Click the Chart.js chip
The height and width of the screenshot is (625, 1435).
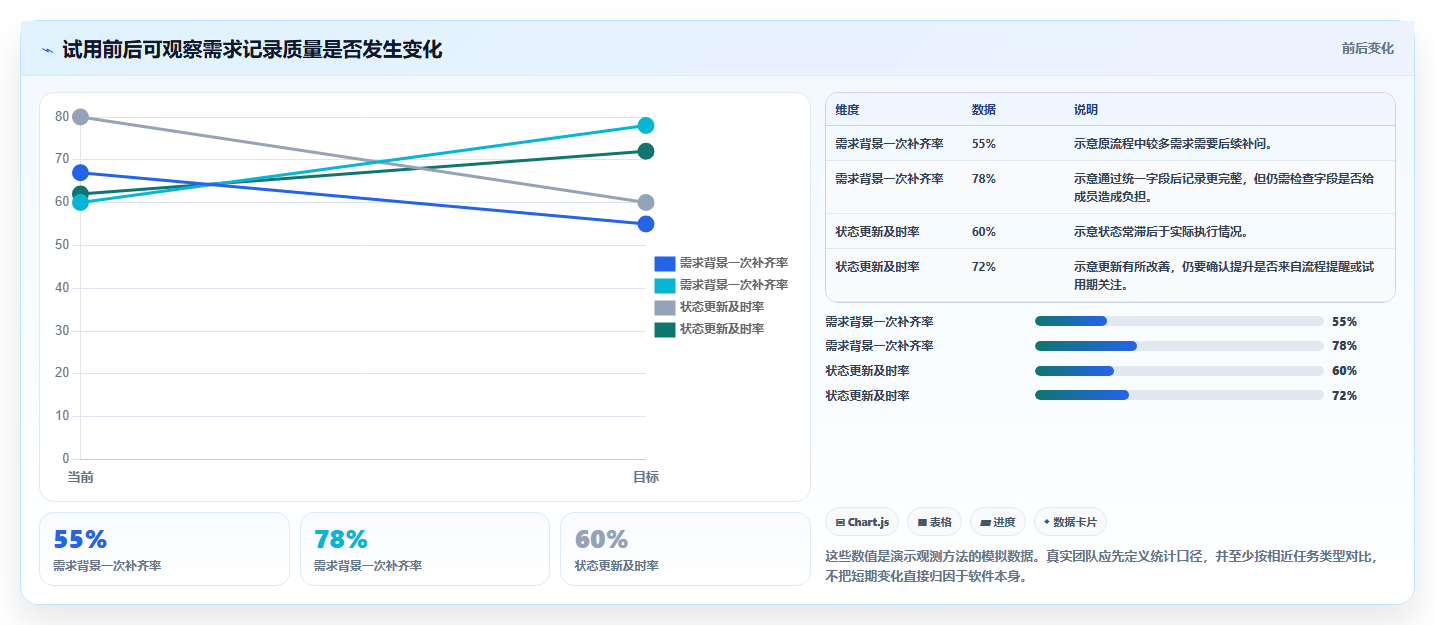coord(862,522)
